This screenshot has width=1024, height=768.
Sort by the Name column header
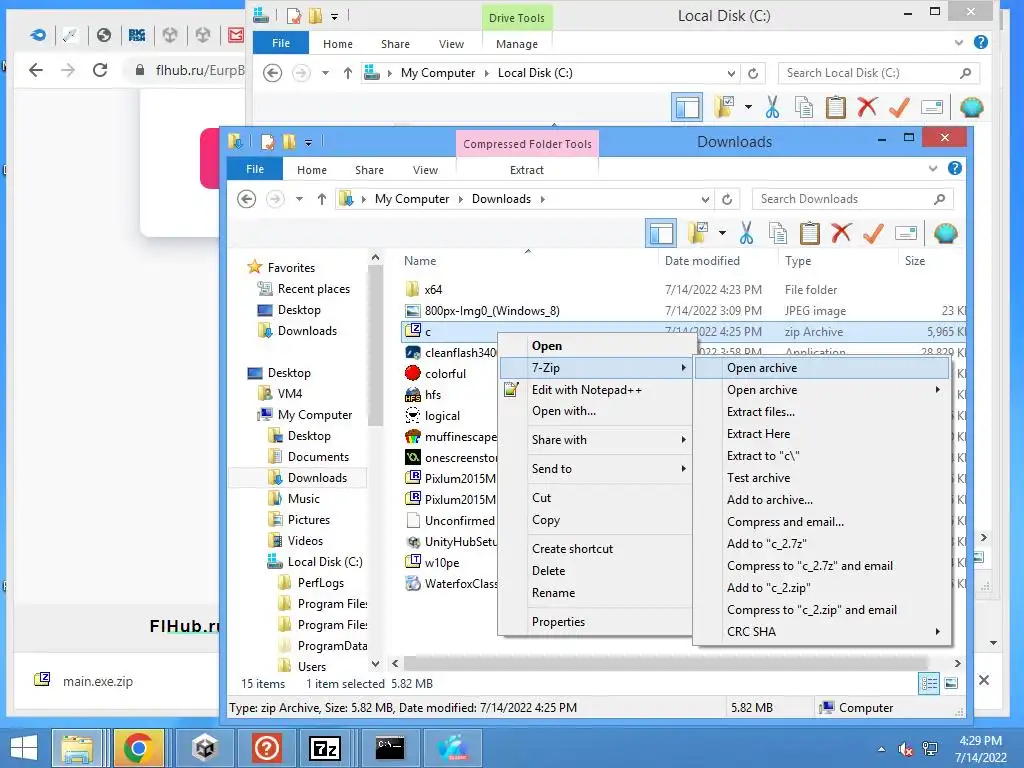click(x=528, y=261)
